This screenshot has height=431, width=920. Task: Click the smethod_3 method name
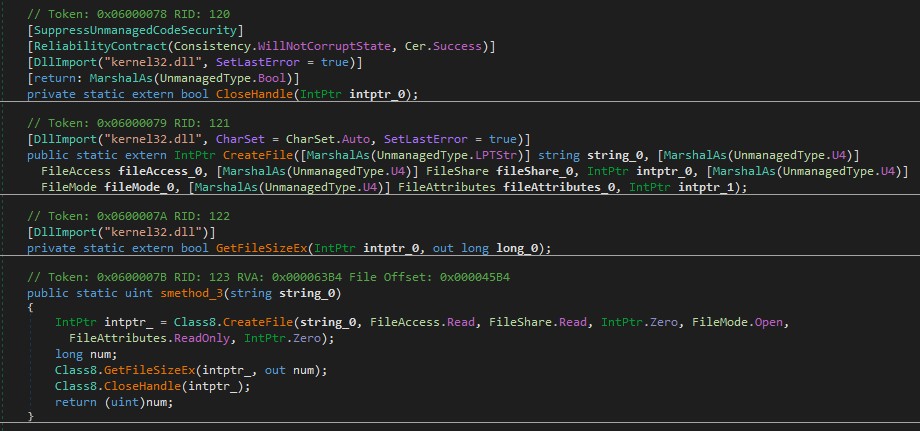208,293
